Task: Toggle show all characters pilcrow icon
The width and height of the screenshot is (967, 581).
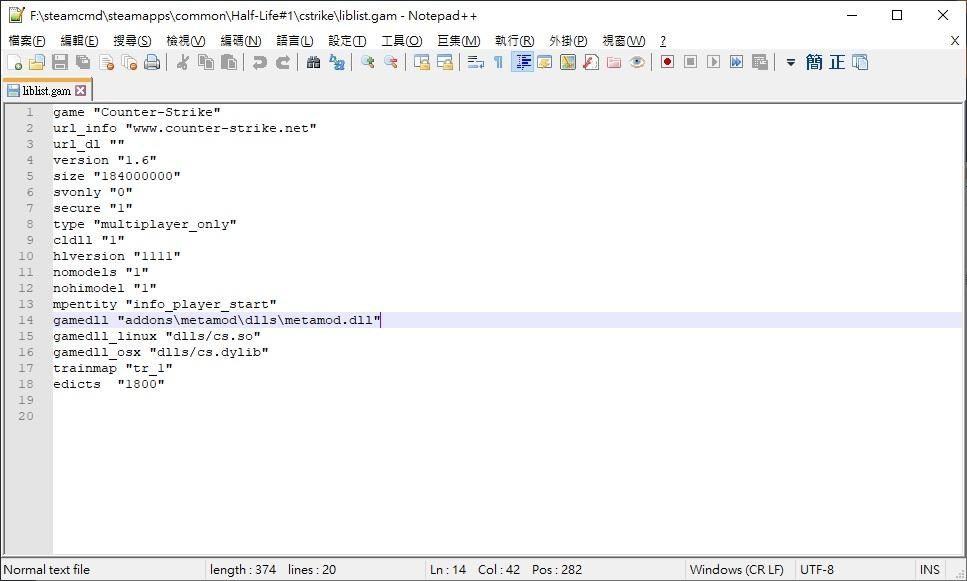Action: click(x=498, y=62)
